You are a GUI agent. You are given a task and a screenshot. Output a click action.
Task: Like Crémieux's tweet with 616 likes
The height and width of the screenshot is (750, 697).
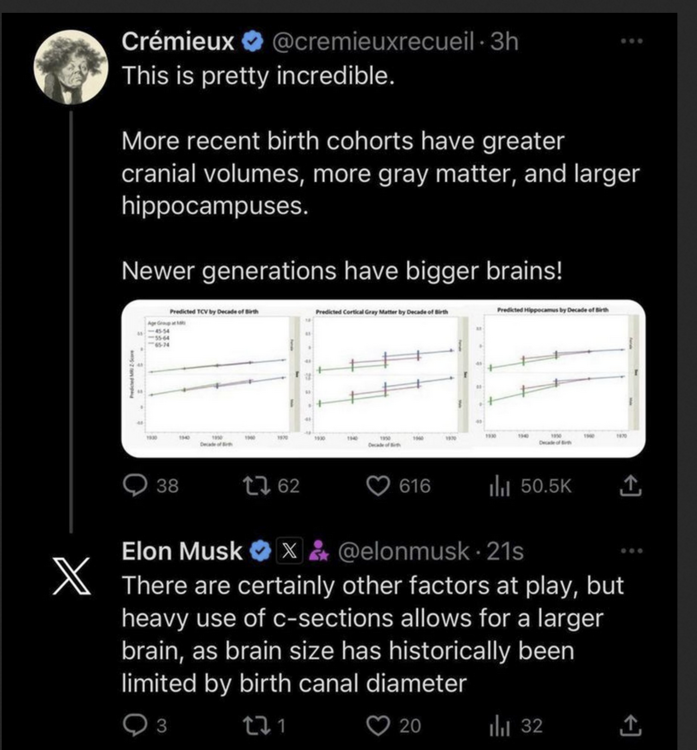[x=378, y=486]
